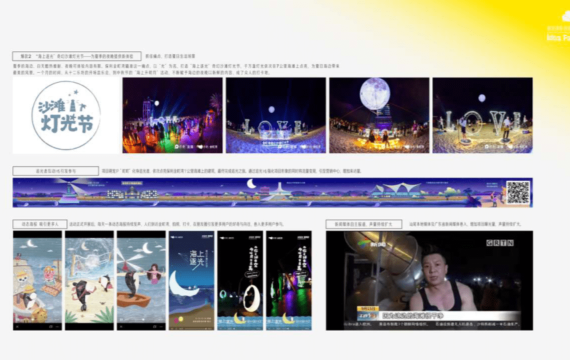Click the QR code on the panorama banner
The width and height of the screenshot is (570, 360).
pyautogui.click(x=518, y=192)
